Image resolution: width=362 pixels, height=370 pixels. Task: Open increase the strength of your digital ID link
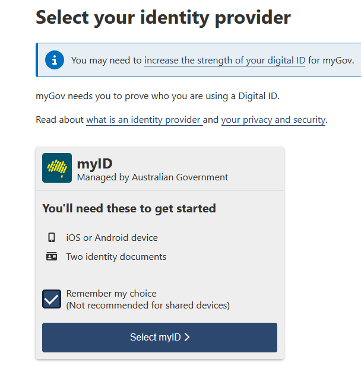click(224, 61)
